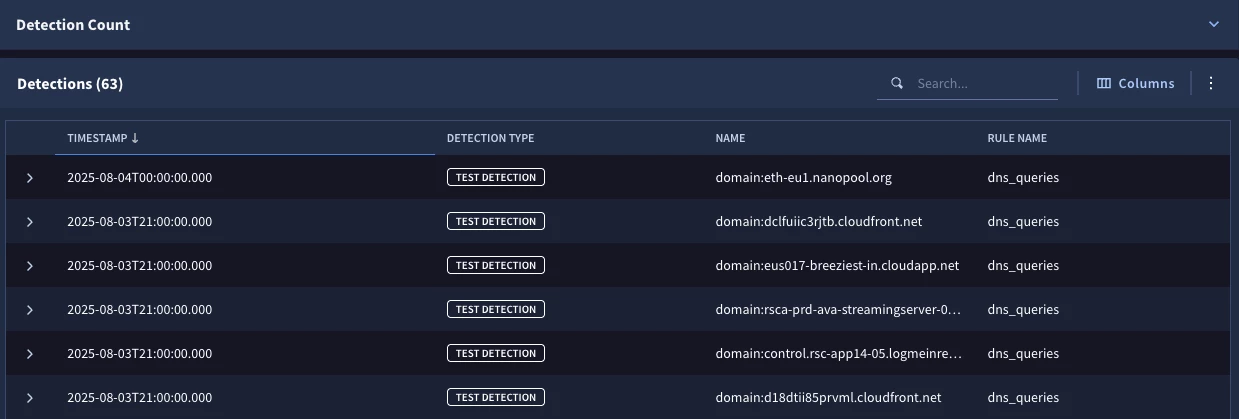Click the Test Detection badge for eus017-breeziest-in.cloudapp.net
Screen dimensions: 1239x419
tap(496, 266)
